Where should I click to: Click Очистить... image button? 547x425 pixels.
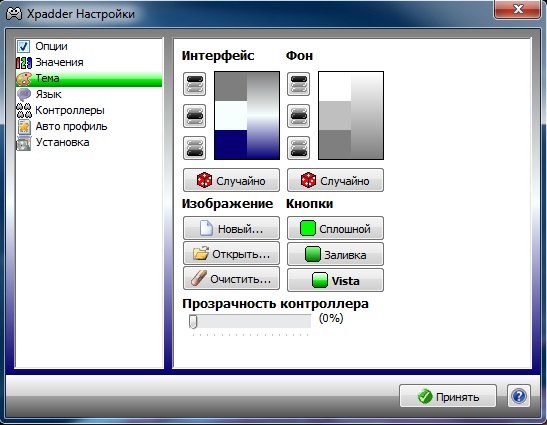click(231, 278)
